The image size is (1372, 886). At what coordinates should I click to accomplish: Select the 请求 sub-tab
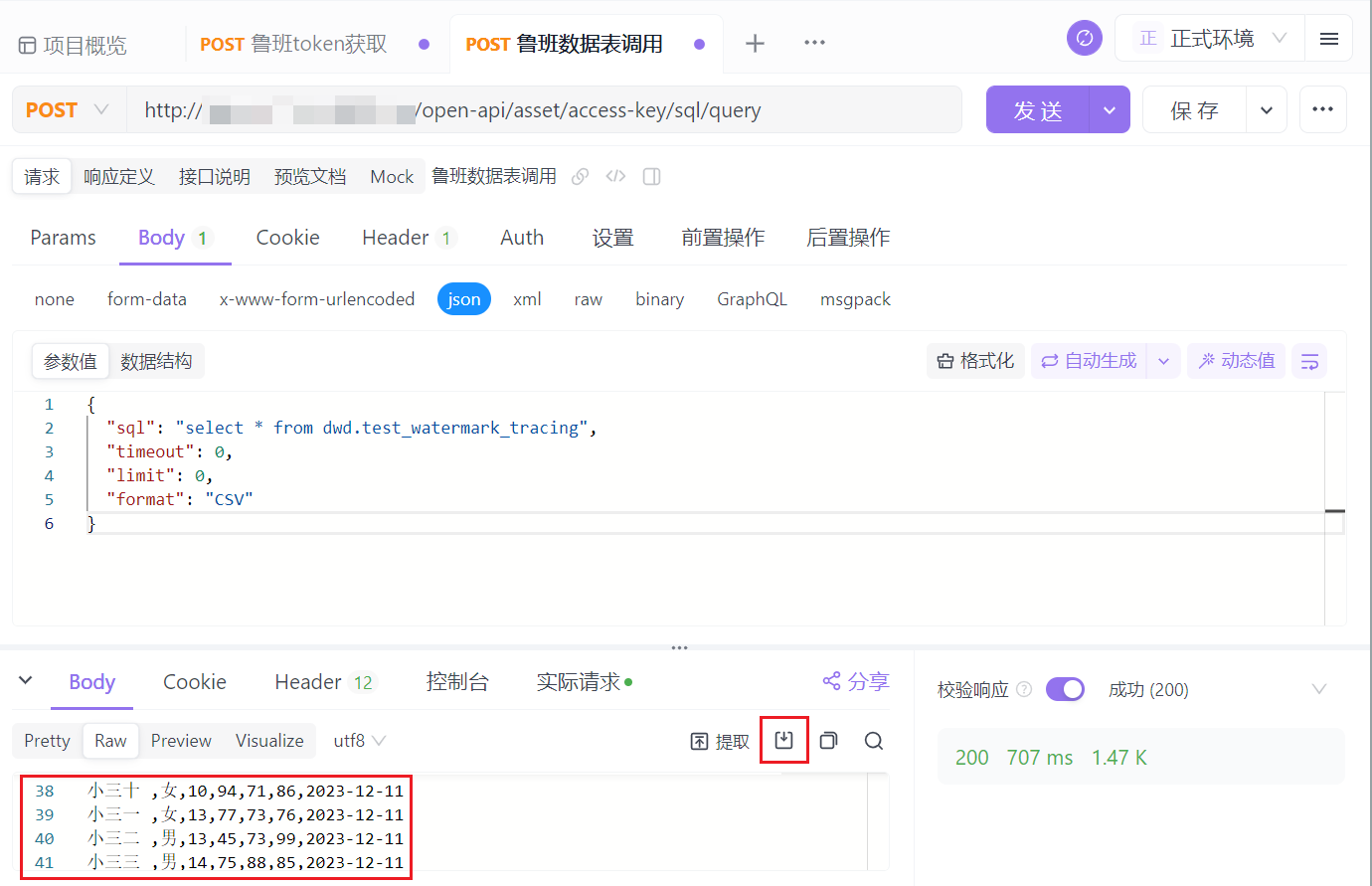[x=42, y=177]
